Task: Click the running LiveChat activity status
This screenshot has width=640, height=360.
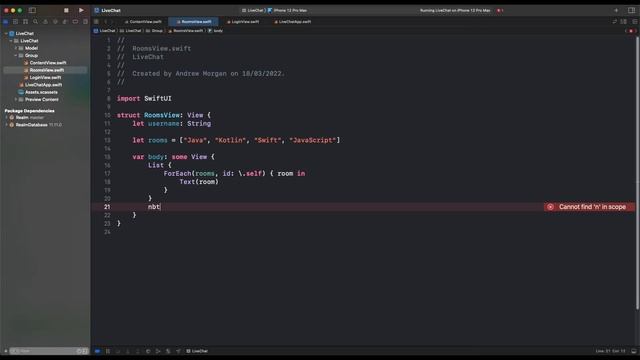Action: [455, 10]
